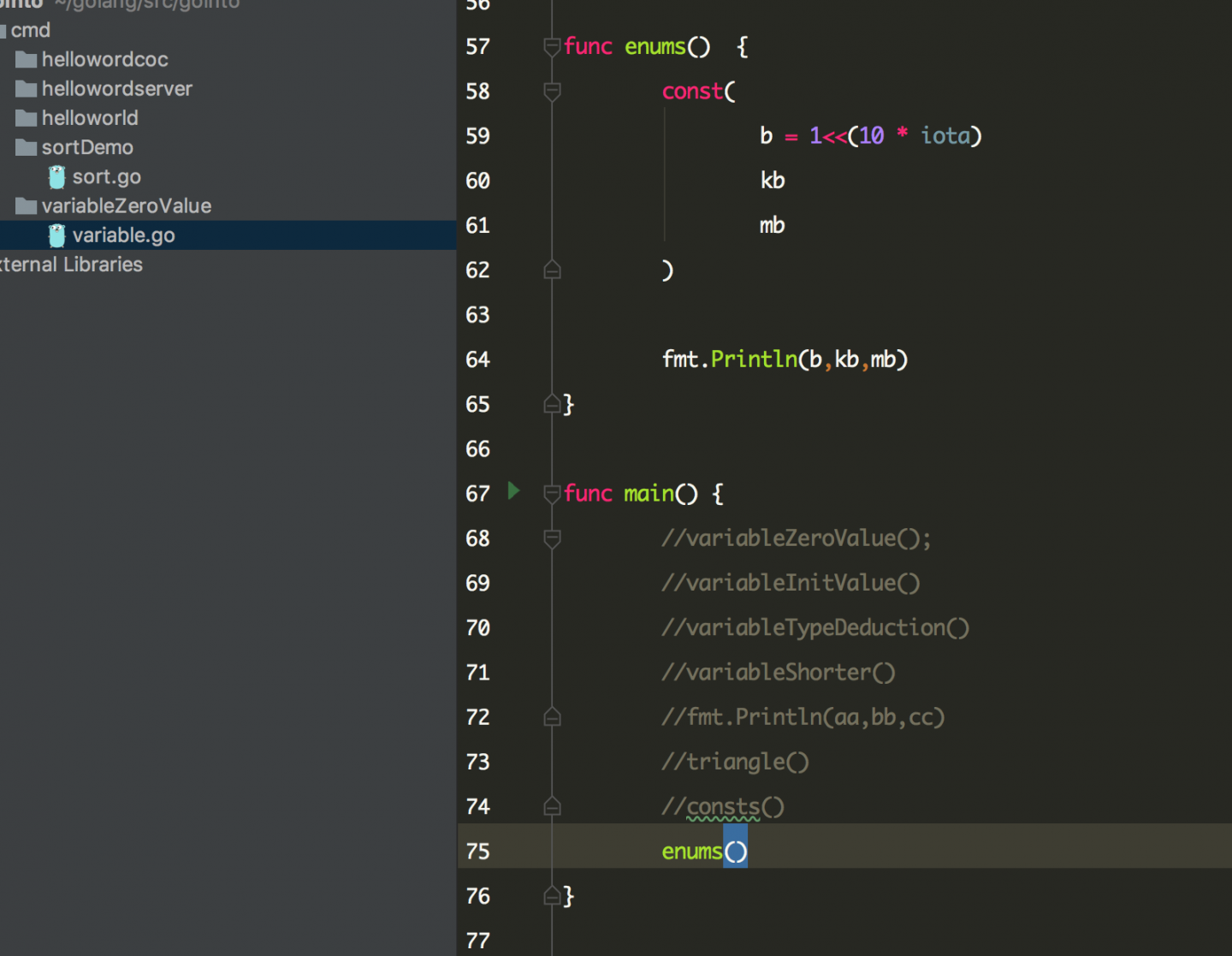
Task: Click line number 64 in gutter
Action: [477, 359]
